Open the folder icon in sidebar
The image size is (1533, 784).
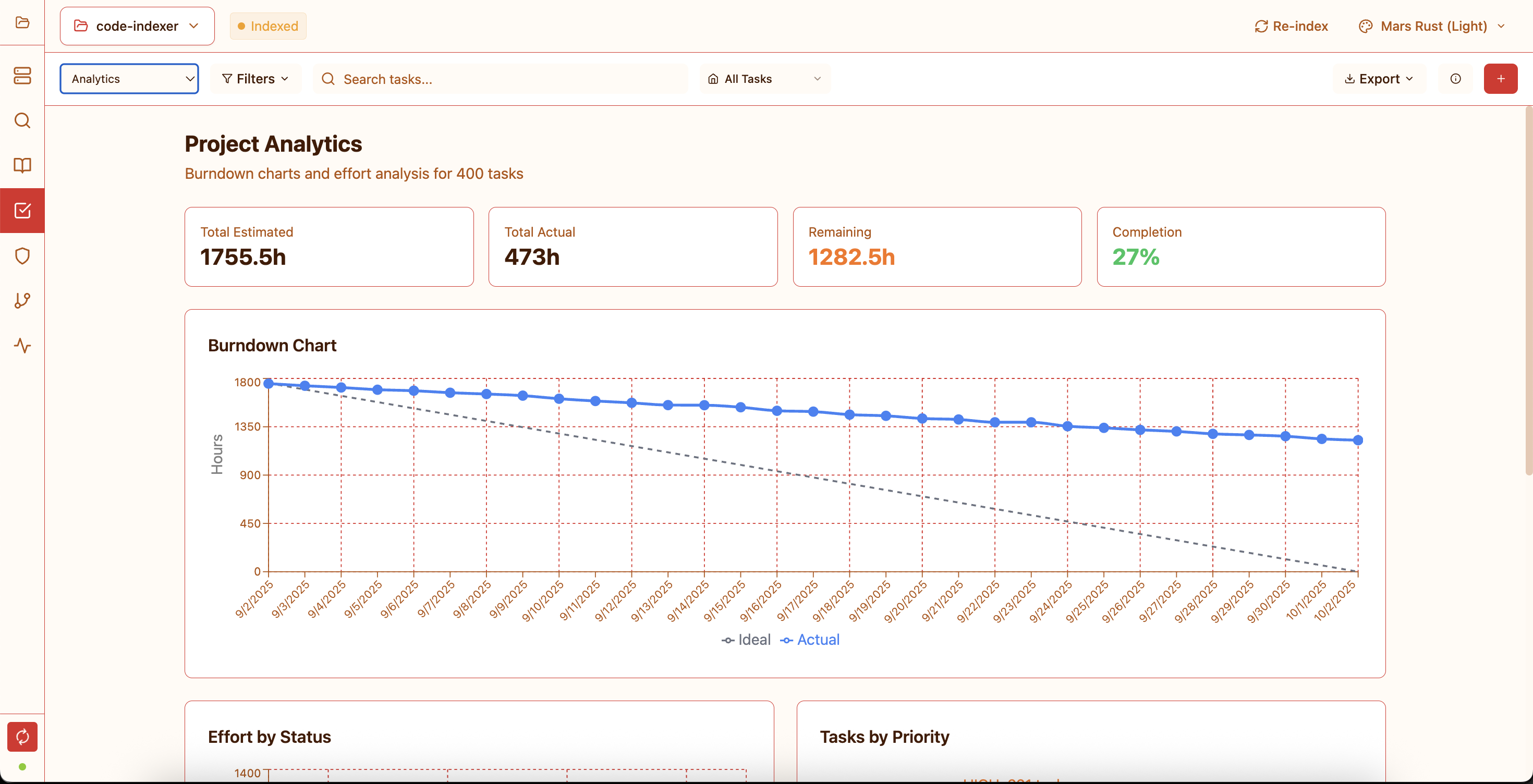[22, 22]
